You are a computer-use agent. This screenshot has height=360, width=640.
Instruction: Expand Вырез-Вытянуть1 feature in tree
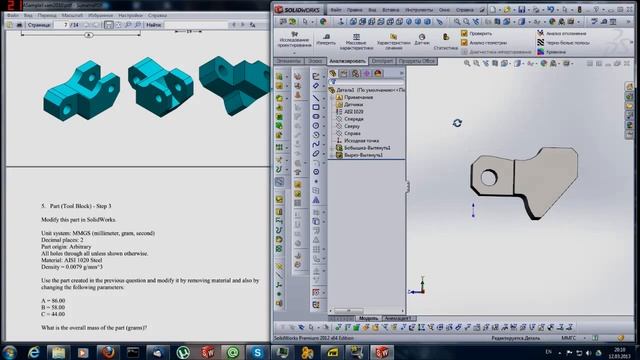(332, 155)
